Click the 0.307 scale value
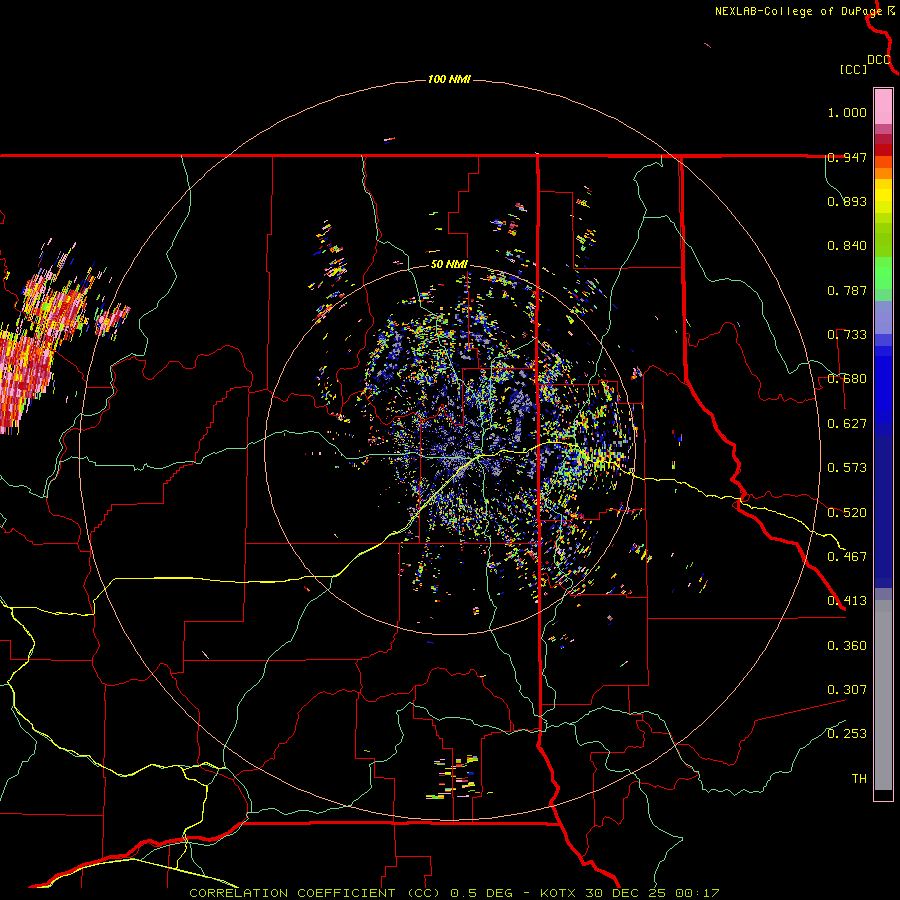The image size is (900, 900). pyautogui.click(x=847, y=690)
